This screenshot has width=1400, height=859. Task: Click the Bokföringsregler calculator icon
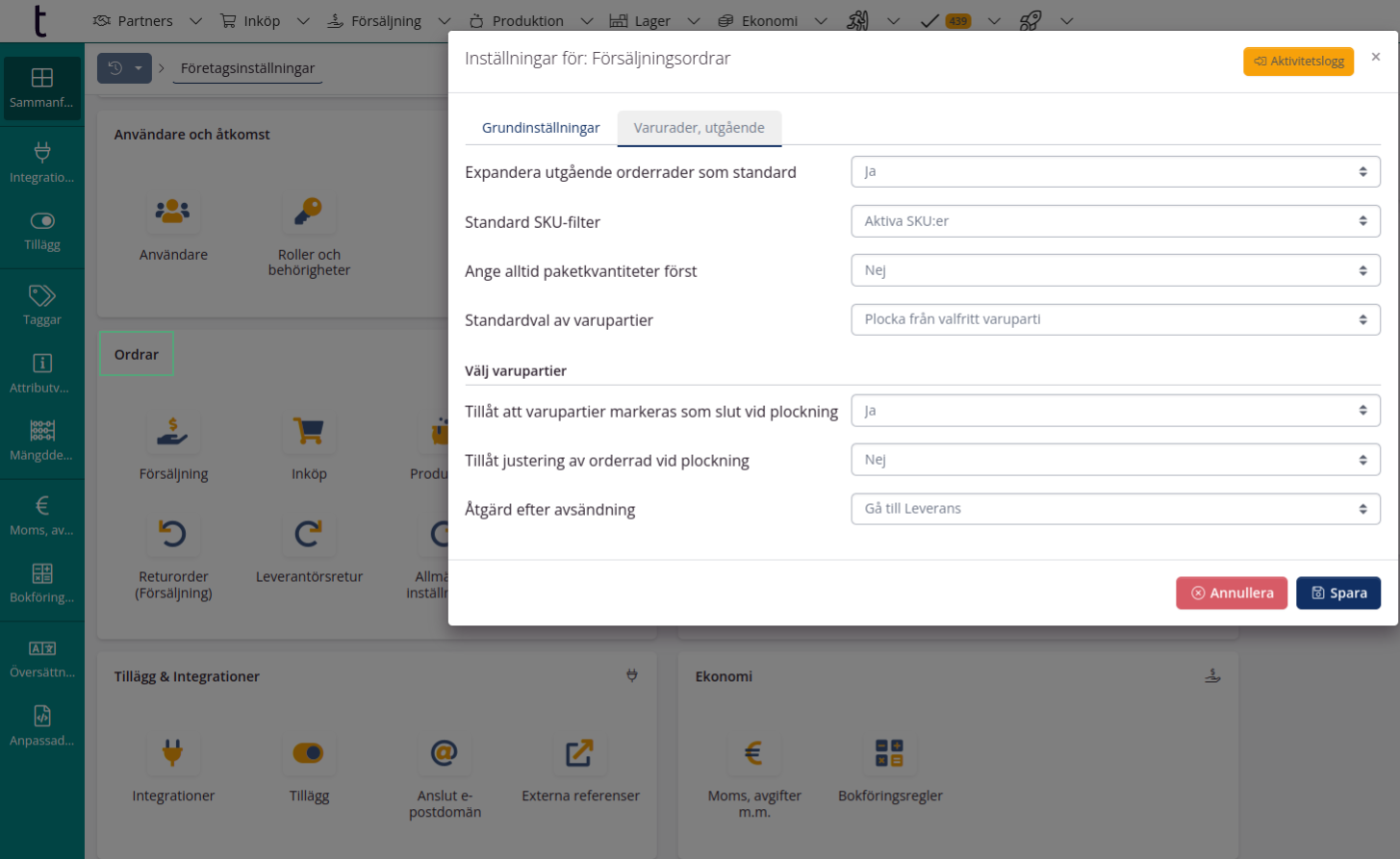pos(889,753)
